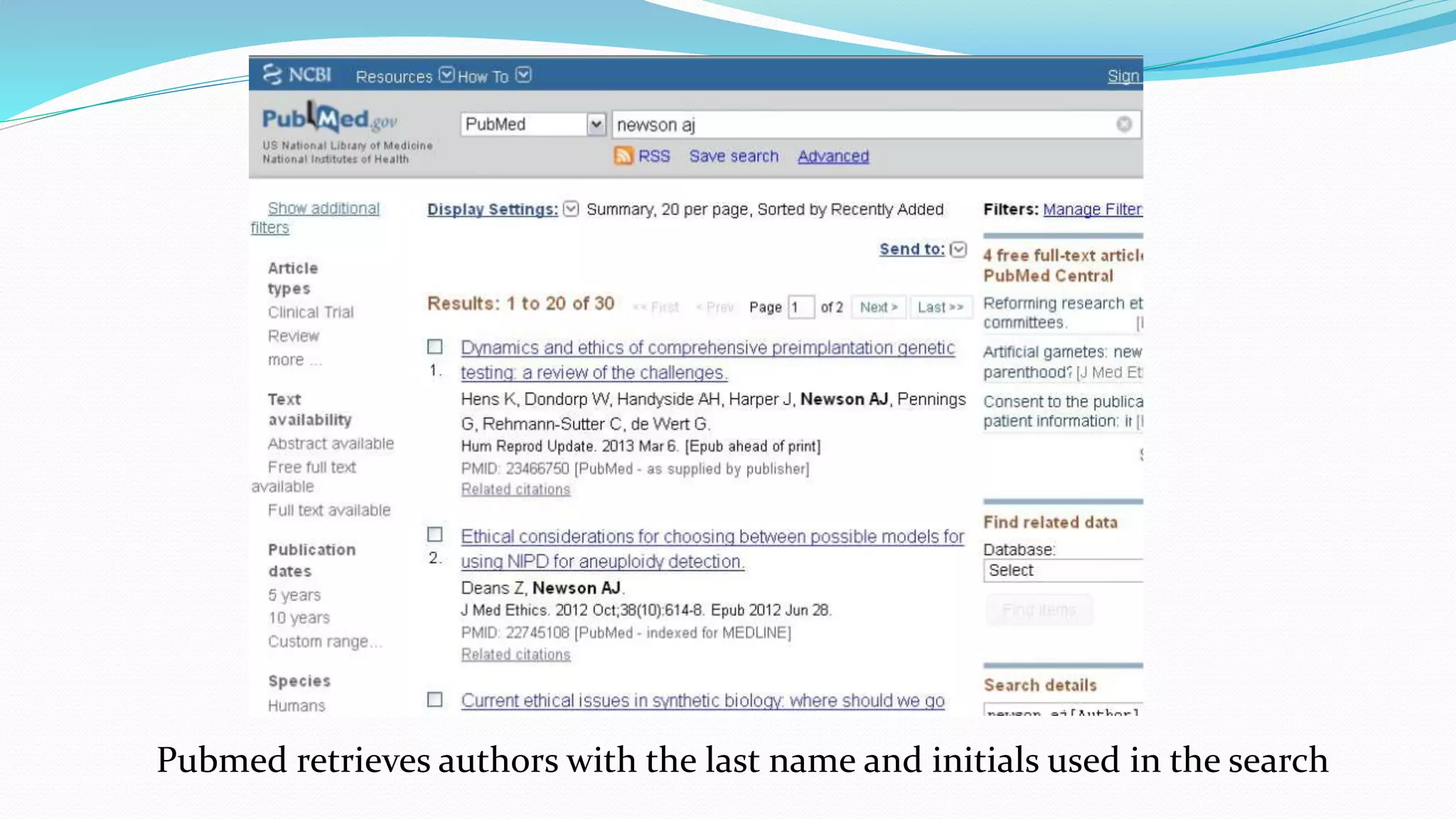This screenshot has height=819, width=1456.
Task: Click 4 free full-text articles heading
Action: (x=1063, y=265)
